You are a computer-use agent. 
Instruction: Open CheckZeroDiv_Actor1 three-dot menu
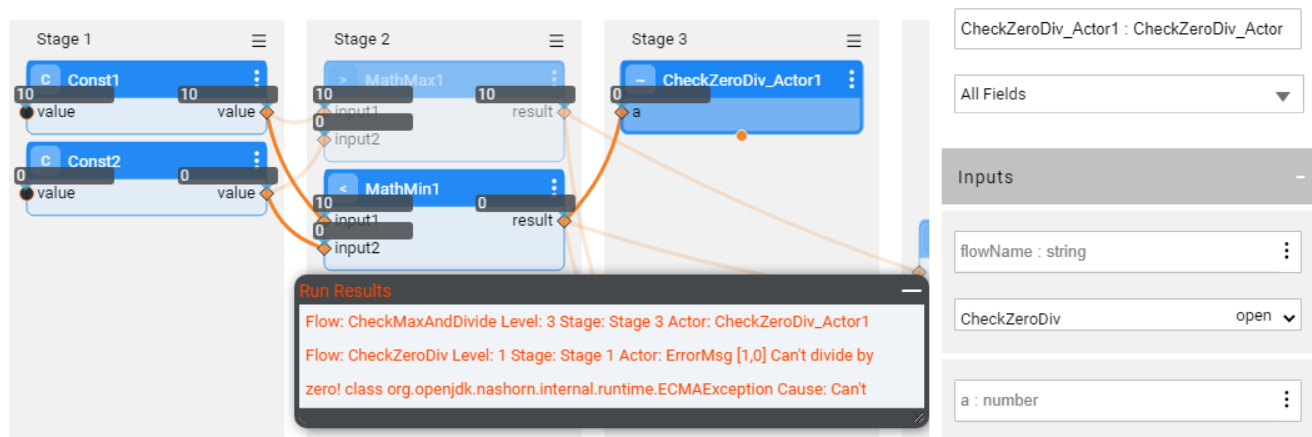851,79
